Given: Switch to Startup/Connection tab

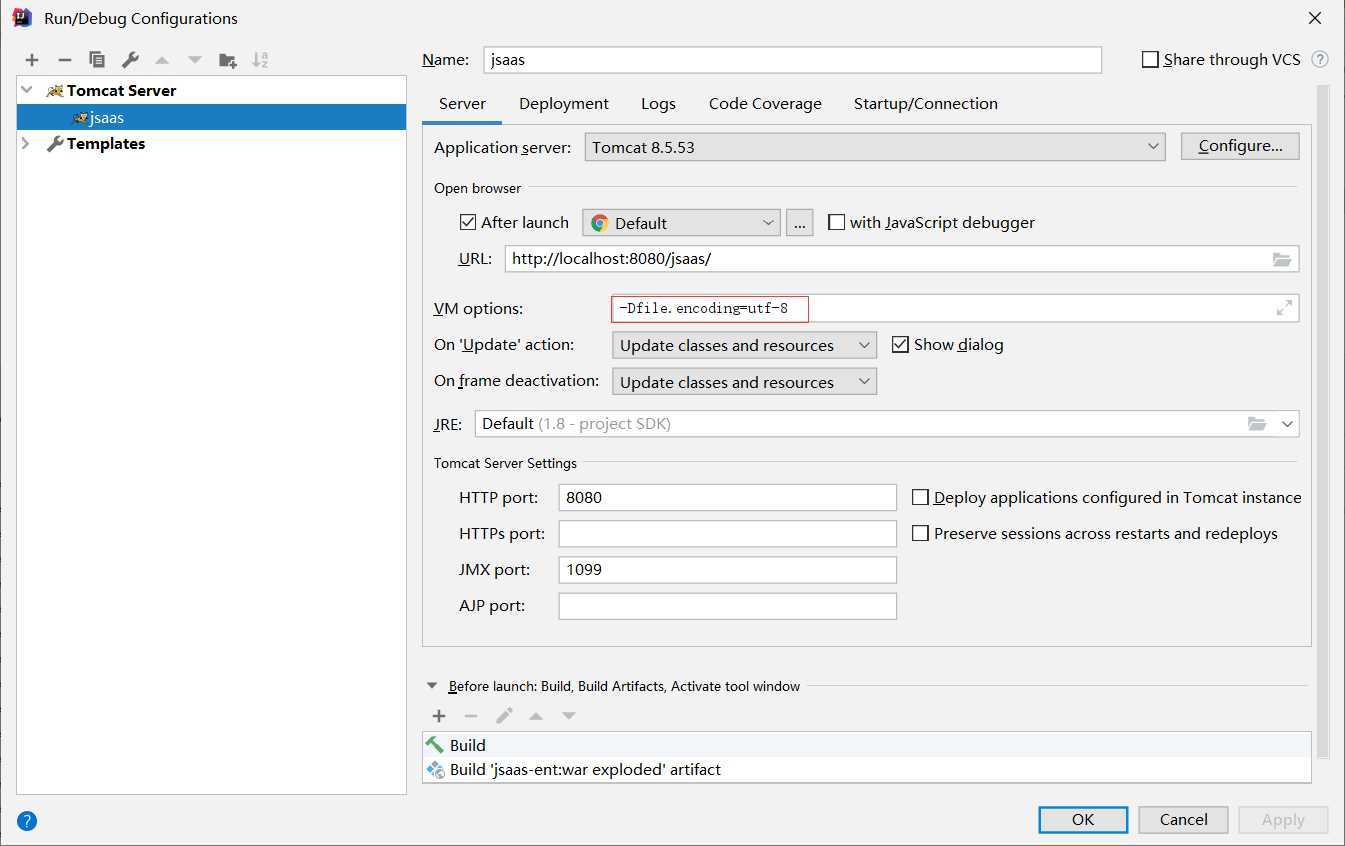Looking at the screenshot, I should coord(926,103).
